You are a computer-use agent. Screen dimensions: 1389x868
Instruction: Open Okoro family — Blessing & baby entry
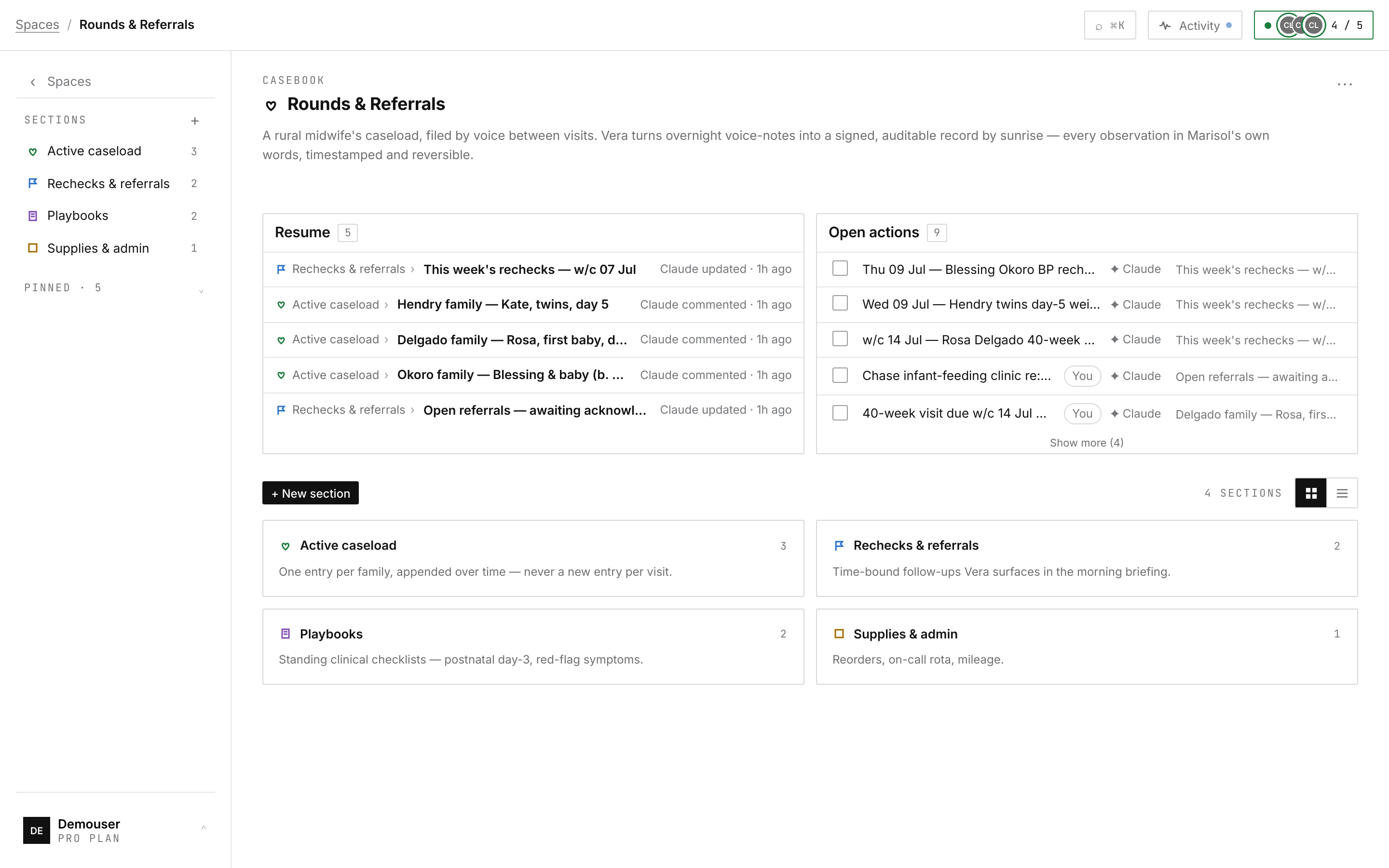pyautogui.click(x=510, y=375)
